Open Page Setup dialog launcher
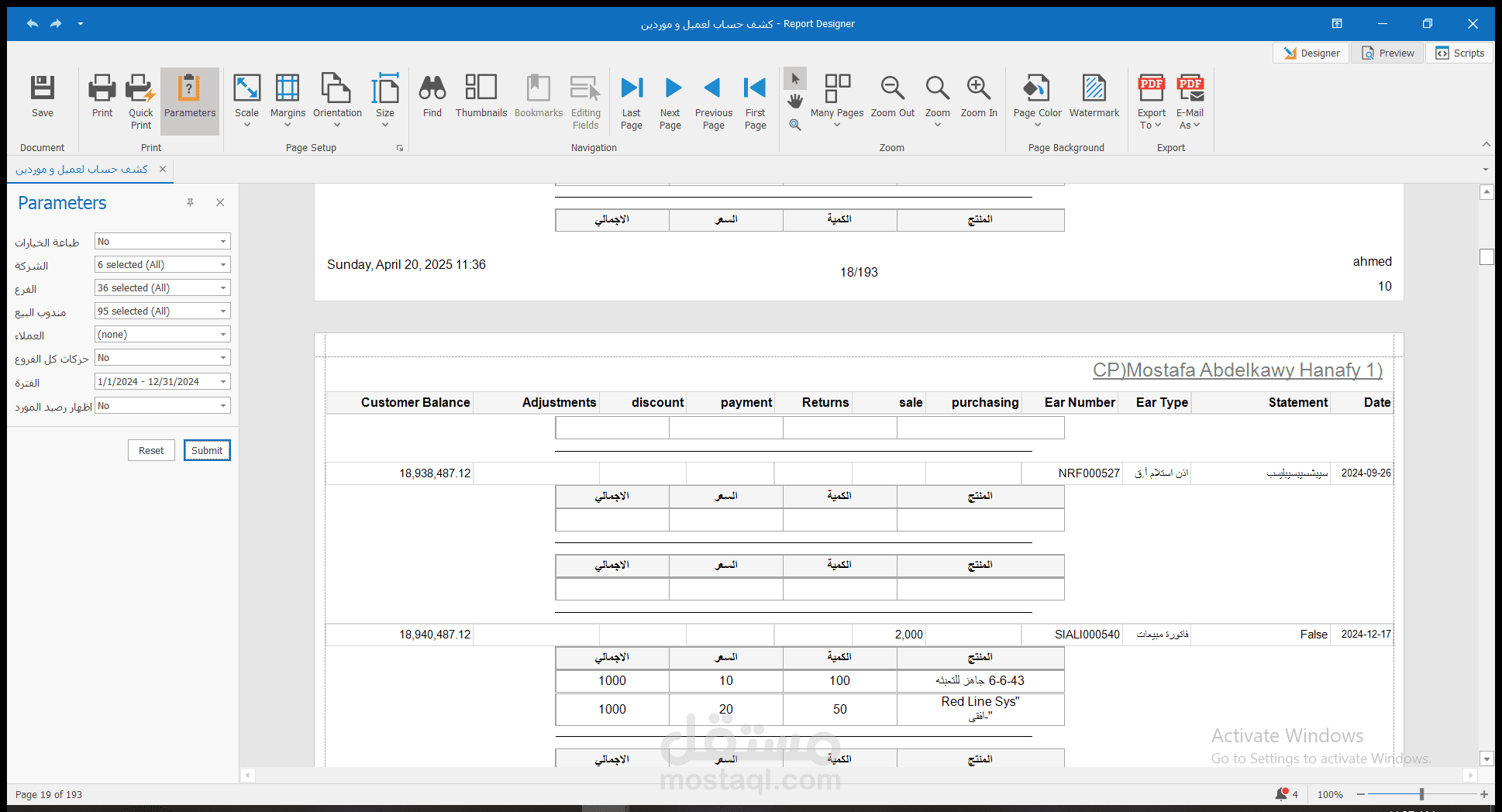Viewport: 1502px width, 812px height. click(400, 148)
